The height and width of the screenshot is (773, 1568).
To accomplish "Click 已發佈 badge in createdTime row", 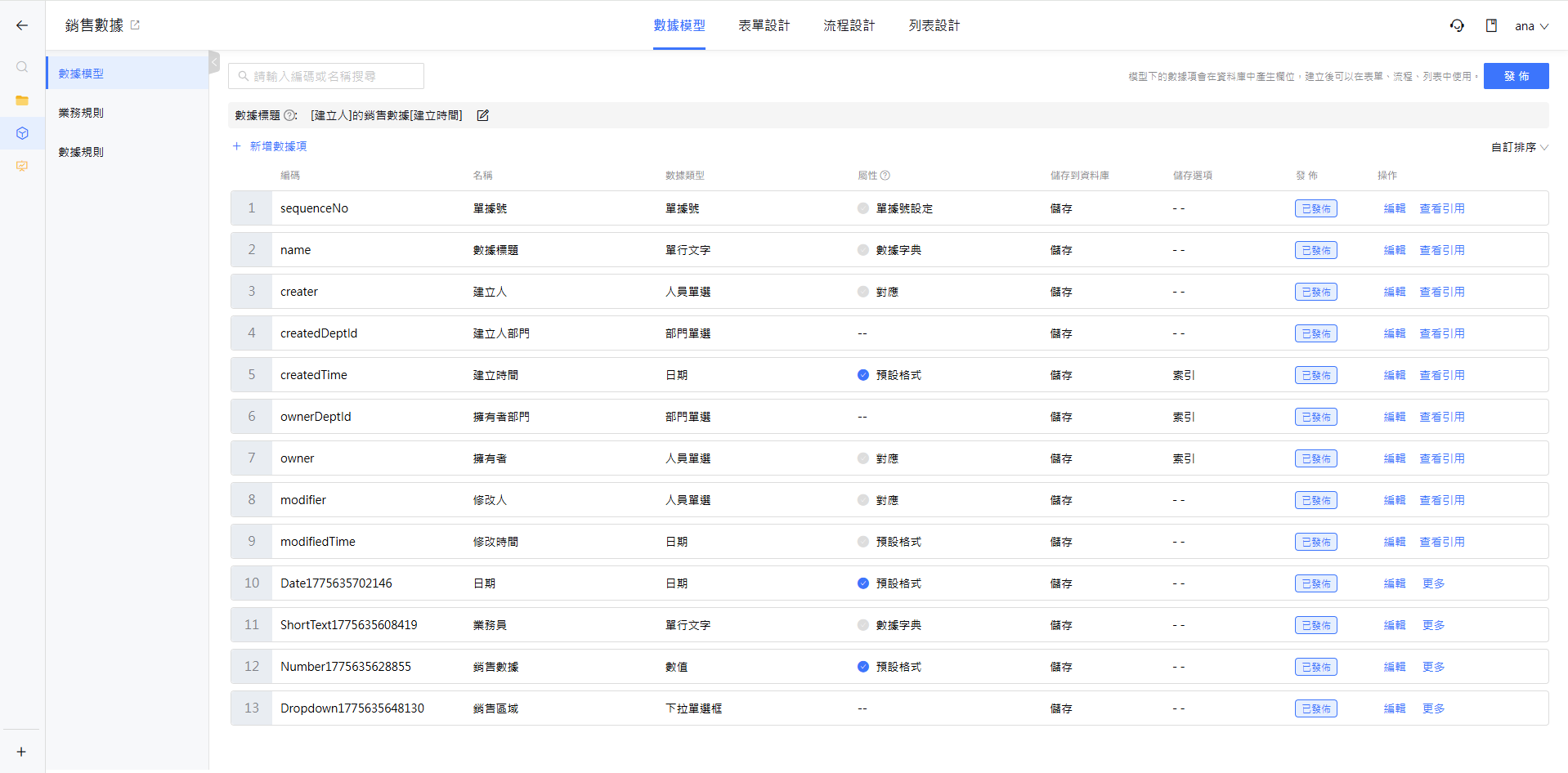I will tap(1315, 375).
